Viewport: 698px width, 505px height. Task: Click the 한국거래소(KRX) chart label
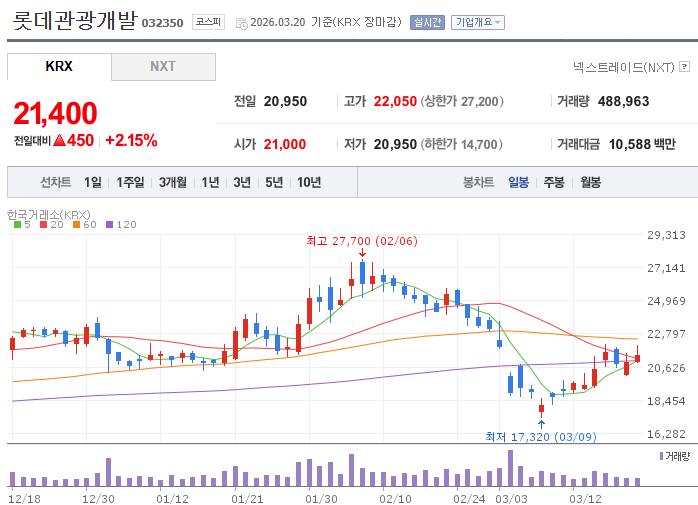[49, 215]
